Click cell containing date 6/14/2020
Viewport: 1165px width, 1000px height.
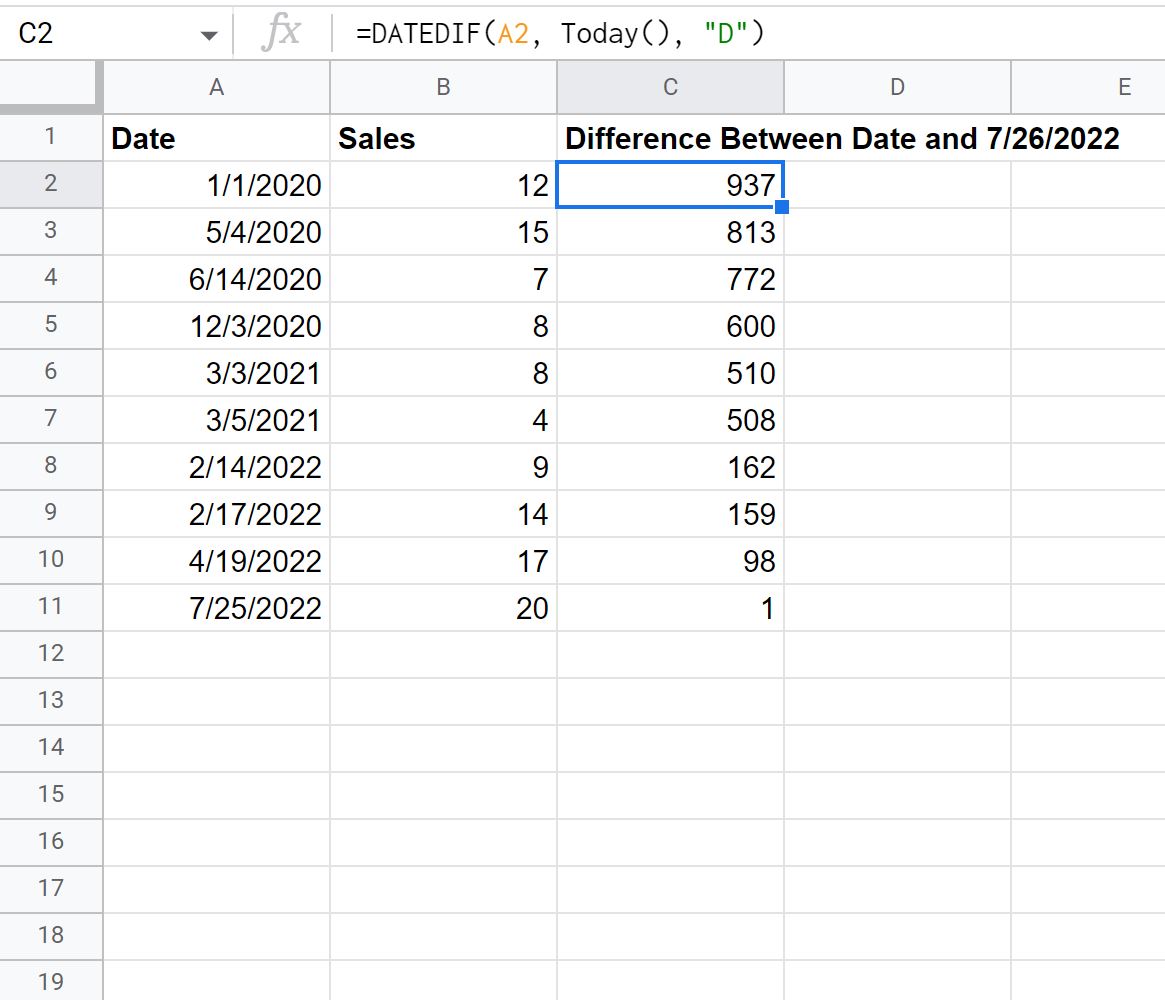[x=216, y=279]
